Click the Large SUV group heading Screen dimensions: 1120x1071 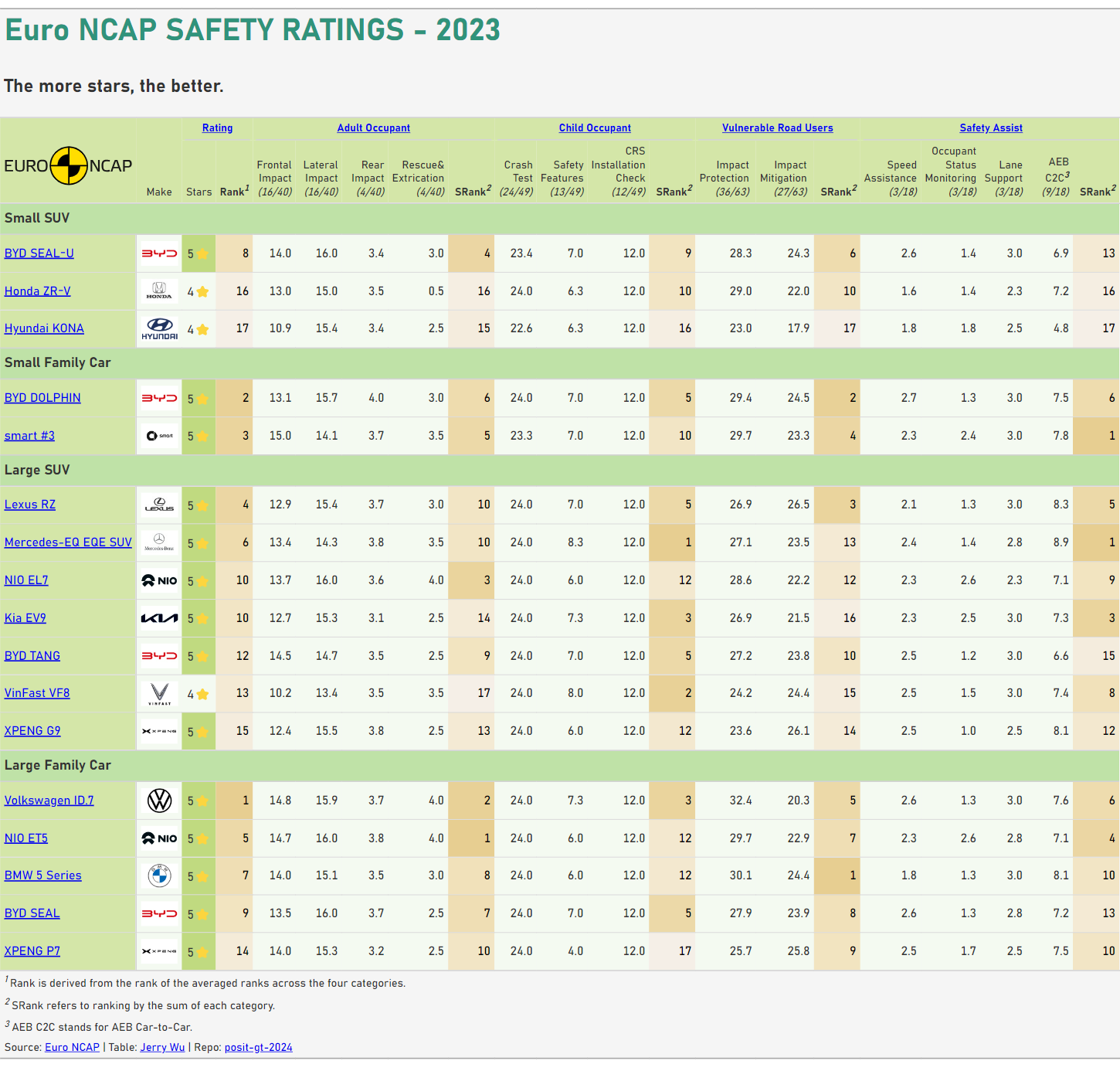tap(37, 470)
